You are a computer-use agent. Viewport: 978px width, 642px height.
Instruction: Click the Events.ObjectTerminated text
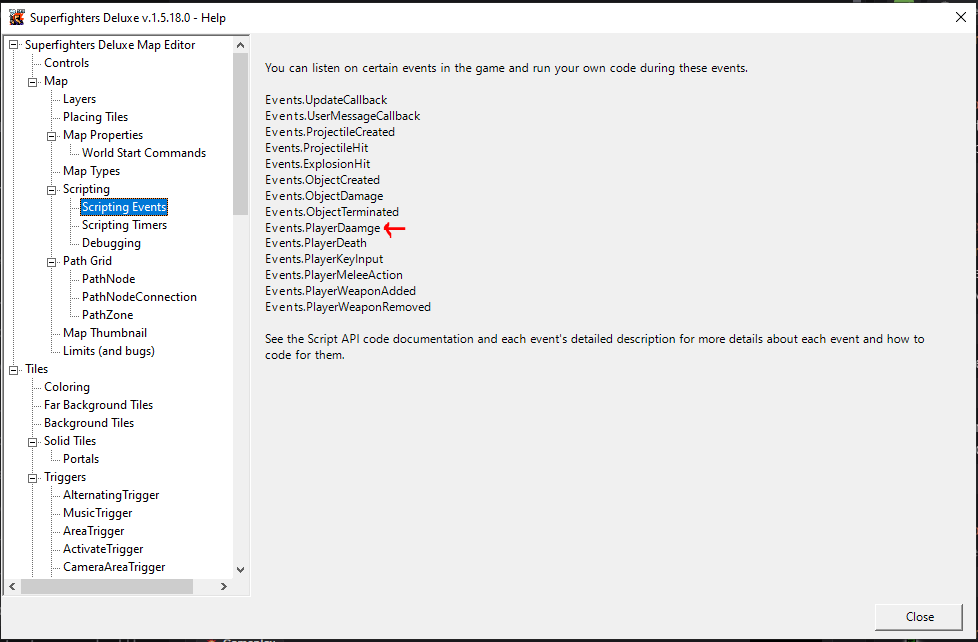[x=332, y=212]
